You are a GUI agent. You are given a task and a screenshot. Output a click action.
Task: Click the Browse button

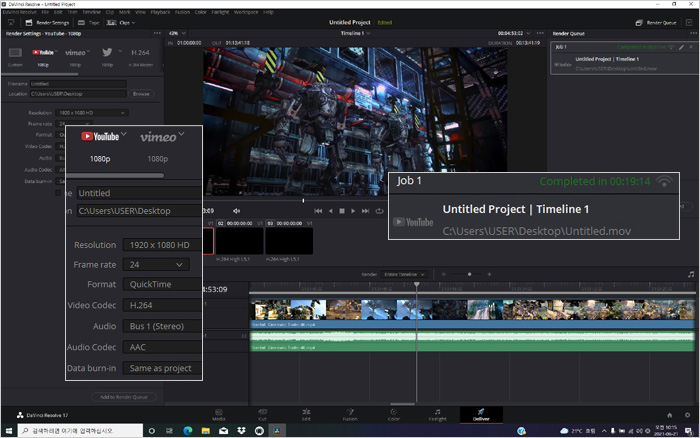click(141, 94)
